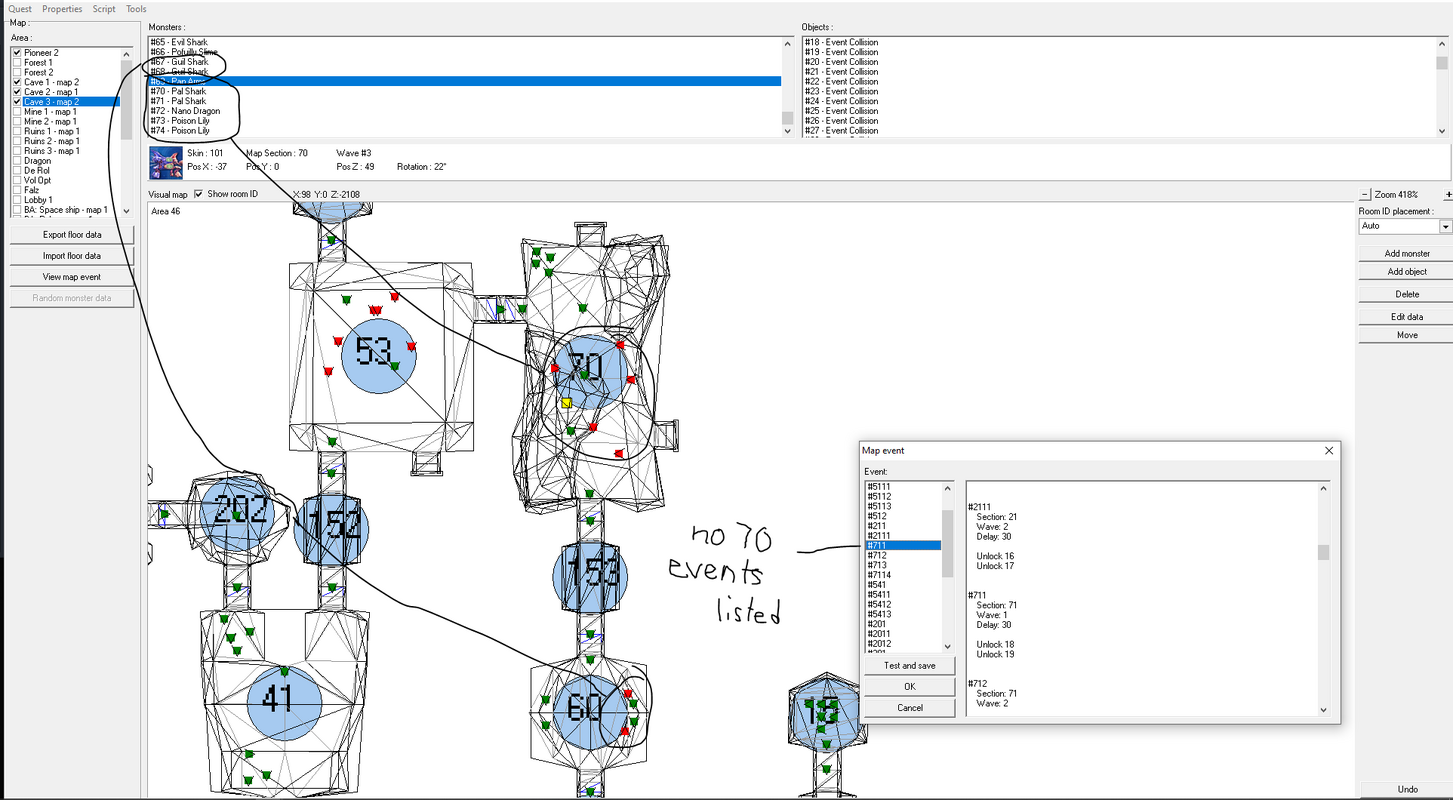Zoom in with the plus button

point(1448,194)
